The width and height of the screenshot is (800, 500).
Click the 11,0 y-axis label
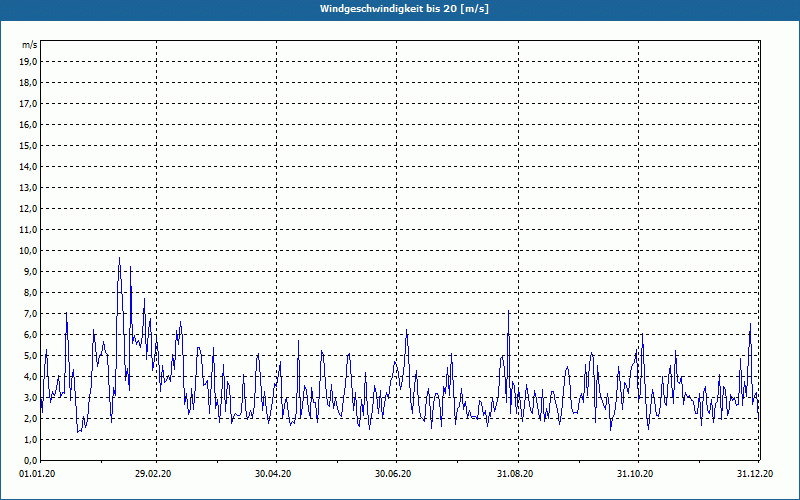point(28,230)
